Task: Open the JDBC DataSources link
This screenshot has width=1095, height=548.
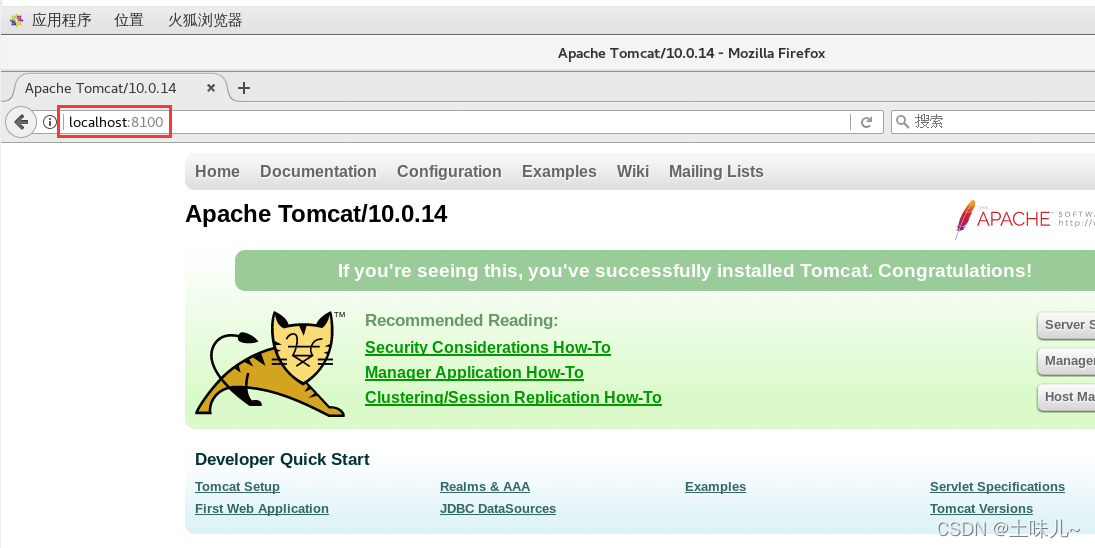Action: tap(498, 509)
